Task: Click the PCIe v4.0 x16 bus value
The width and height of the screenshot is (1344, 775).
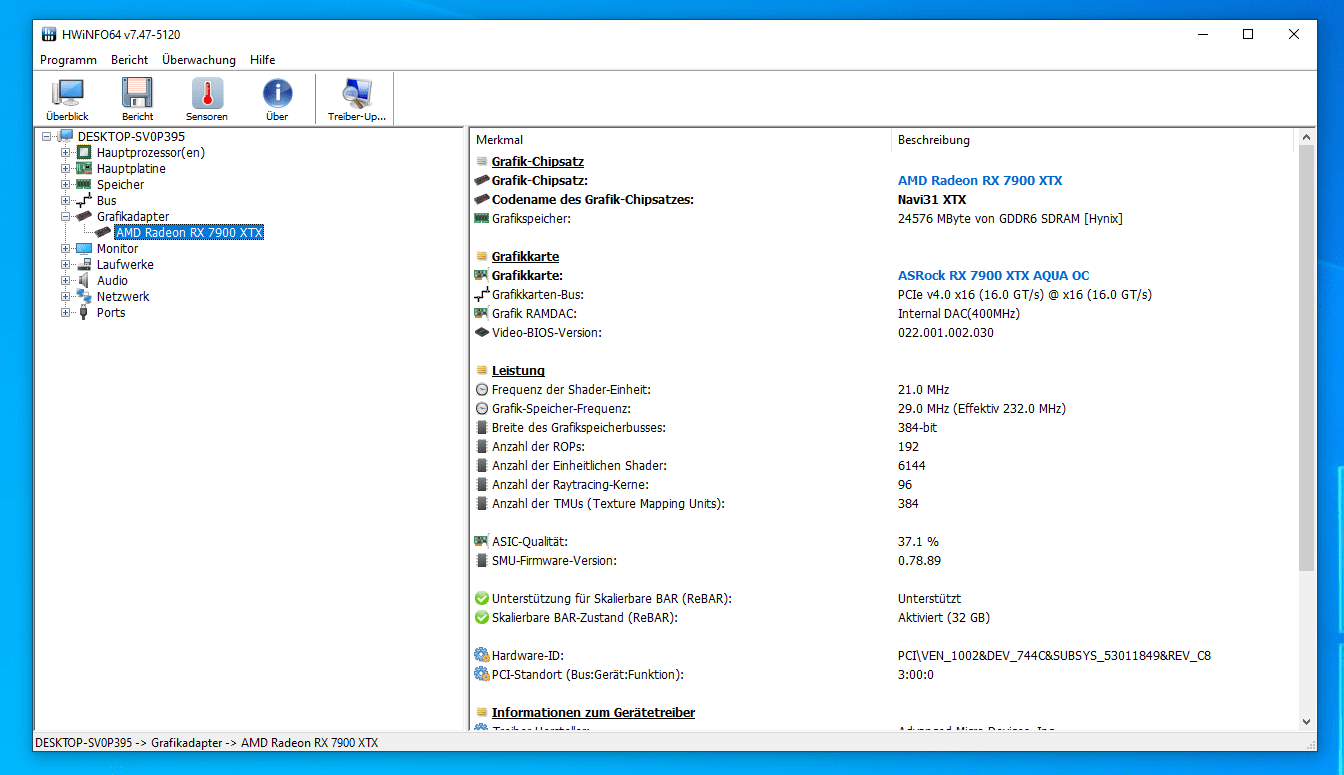Action: pyautogui.click(x=1025, y=295)
